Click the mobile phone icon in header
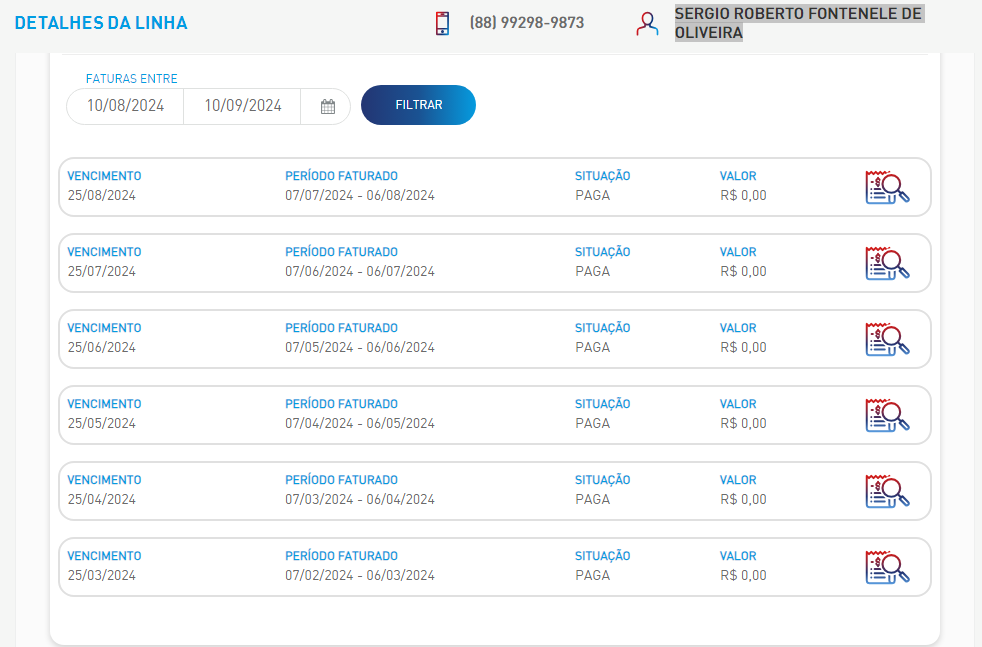The height and width of the screenshot is (647, 982). (442, 23)
